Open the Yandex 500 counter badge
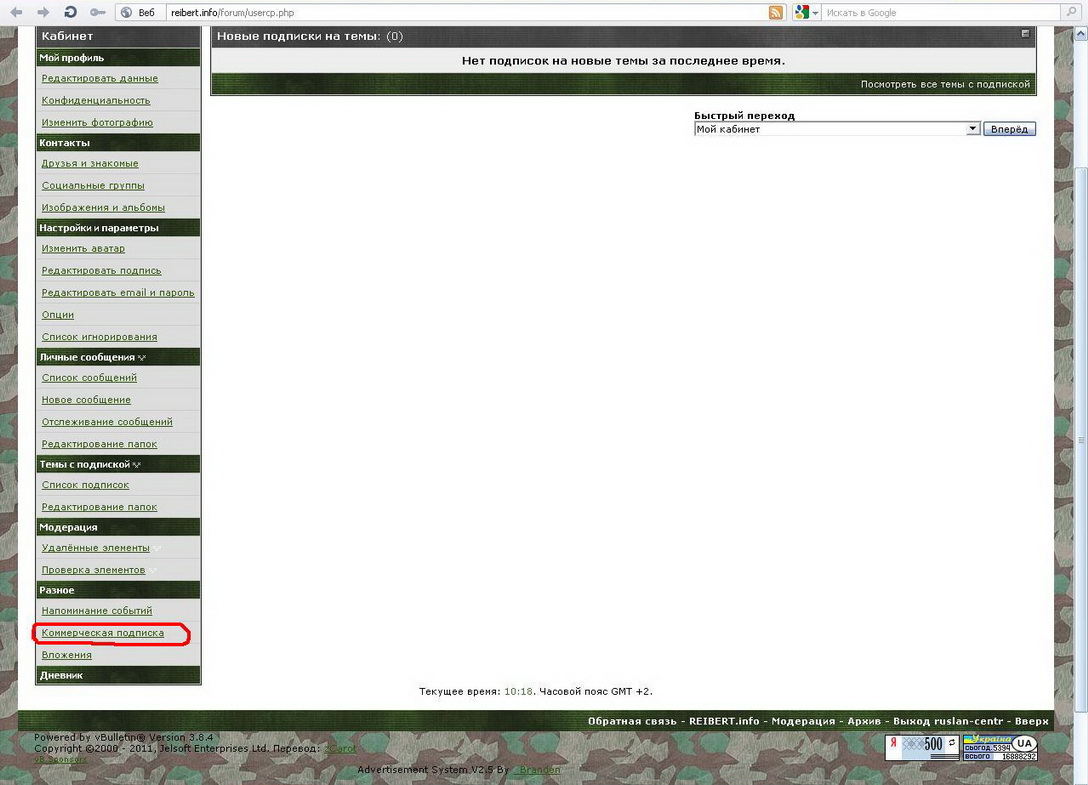Viewport: 1088px width, 785px height. tap(922, 746)
